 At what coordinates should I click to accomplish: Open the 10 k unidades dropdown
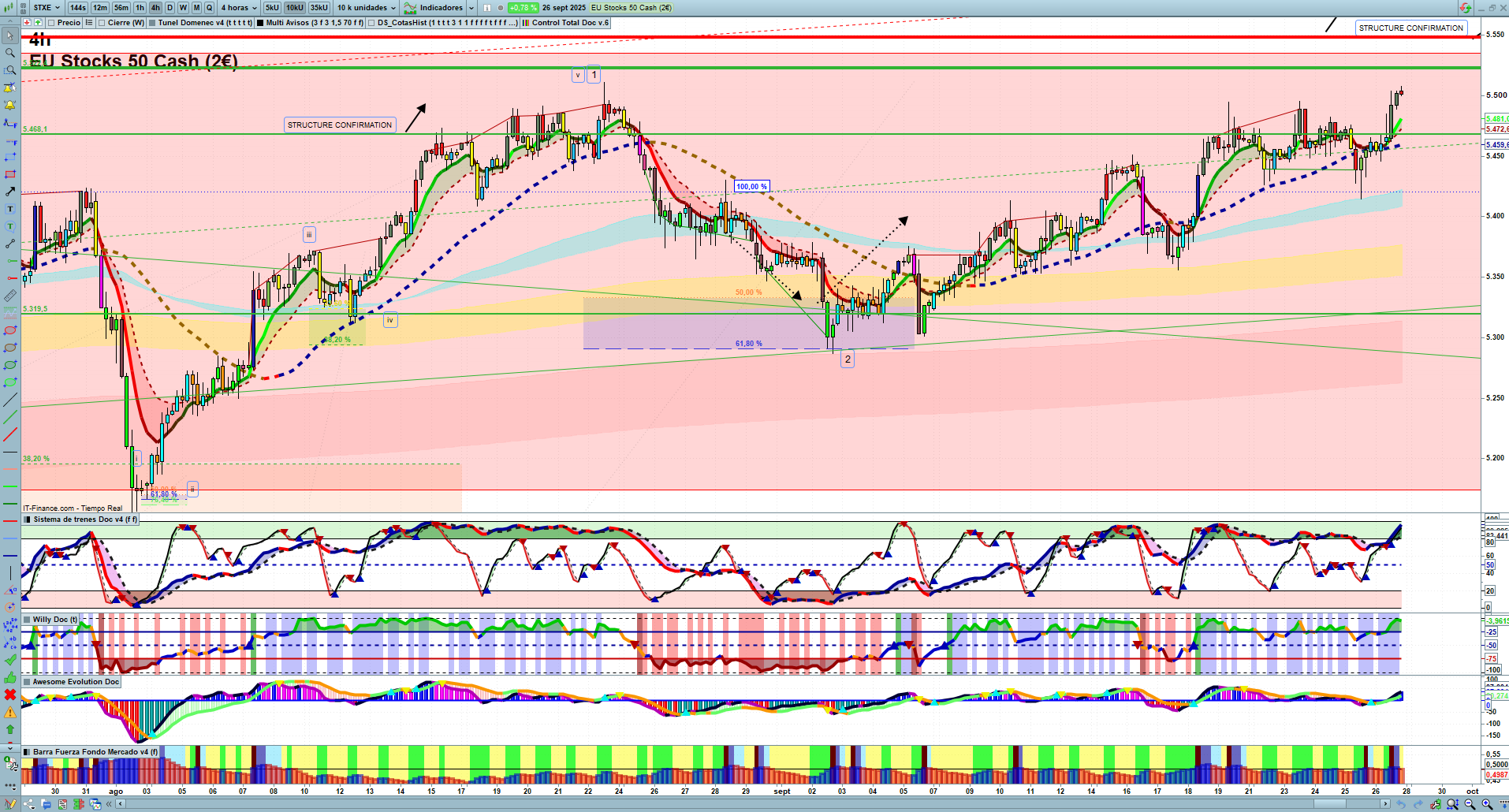click(x=367, y=8)
